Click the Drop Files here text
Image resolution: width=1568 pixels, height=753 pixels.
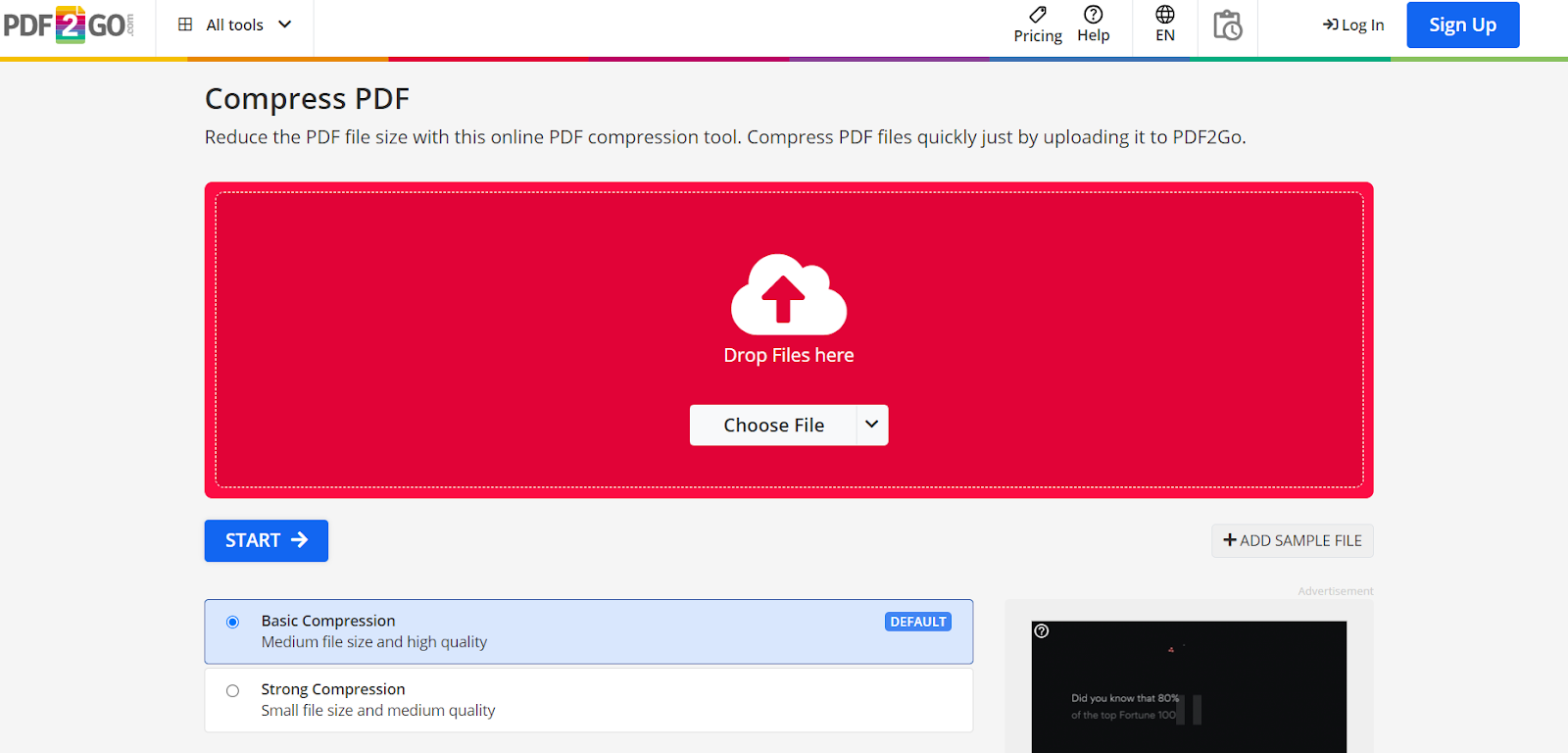click(789, 356)
